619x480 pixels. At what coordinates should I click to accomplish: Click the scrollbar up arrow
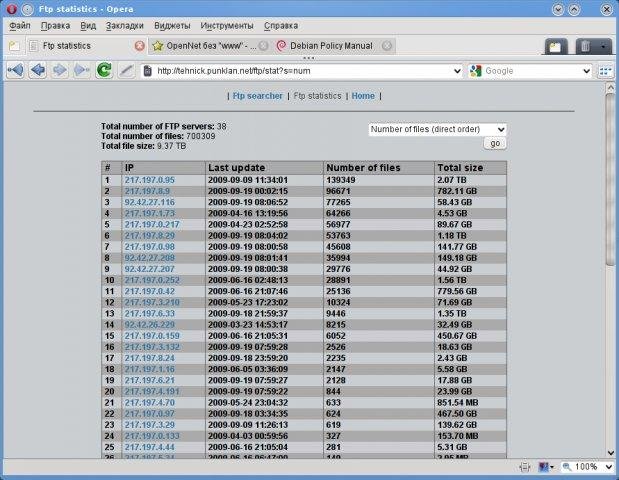610,87
